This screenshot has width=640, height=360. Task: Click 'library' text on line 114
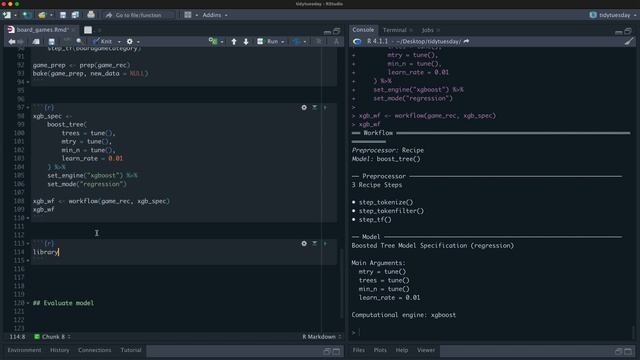click(x=46, y=252)
